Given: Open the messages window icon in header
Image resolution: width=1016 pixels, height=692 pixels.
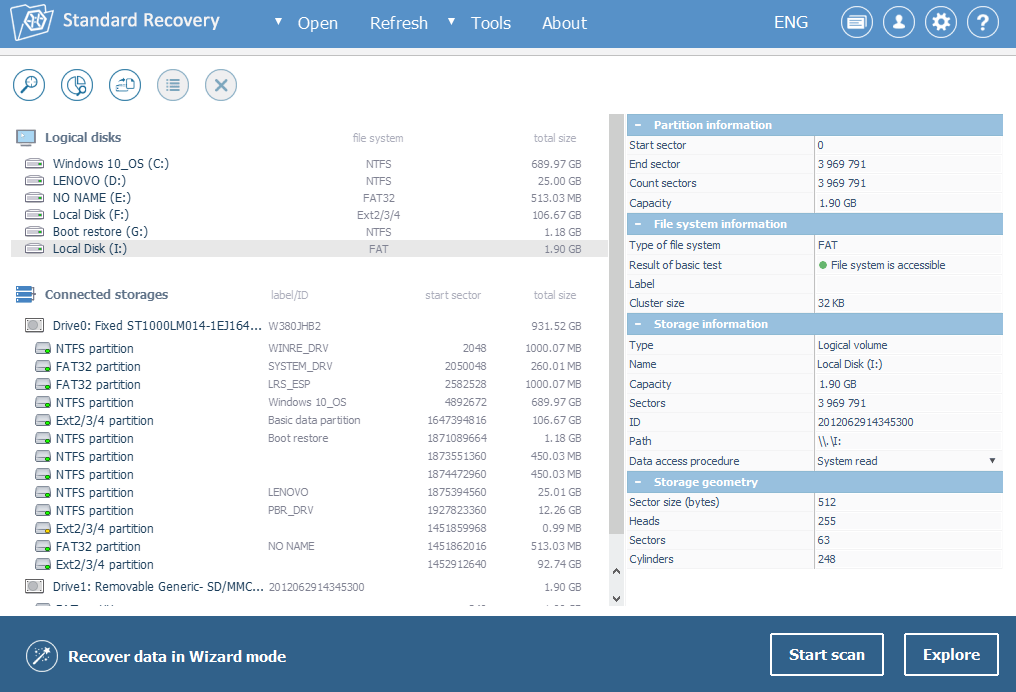Looking at the screenshot, I should click(857, 22).
